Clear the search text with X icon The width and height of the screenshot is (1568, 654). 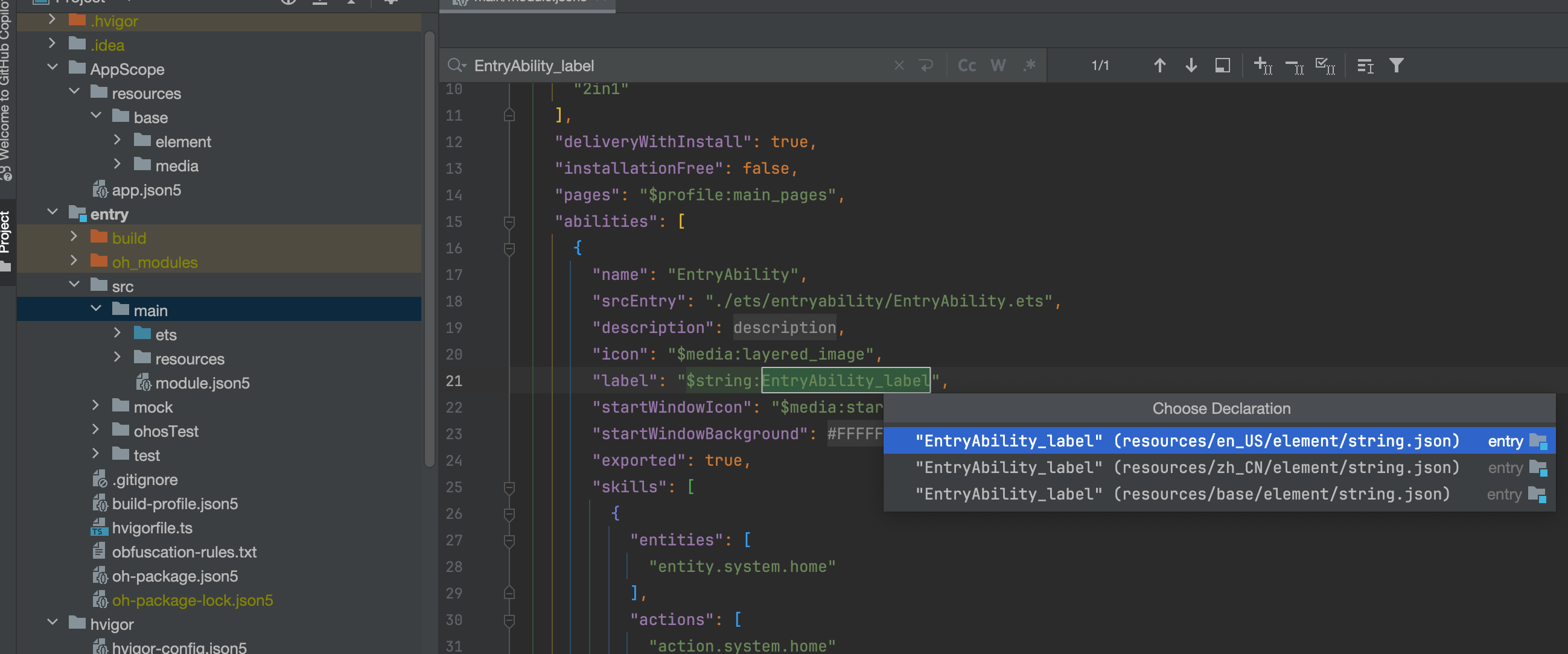(899, 65)
